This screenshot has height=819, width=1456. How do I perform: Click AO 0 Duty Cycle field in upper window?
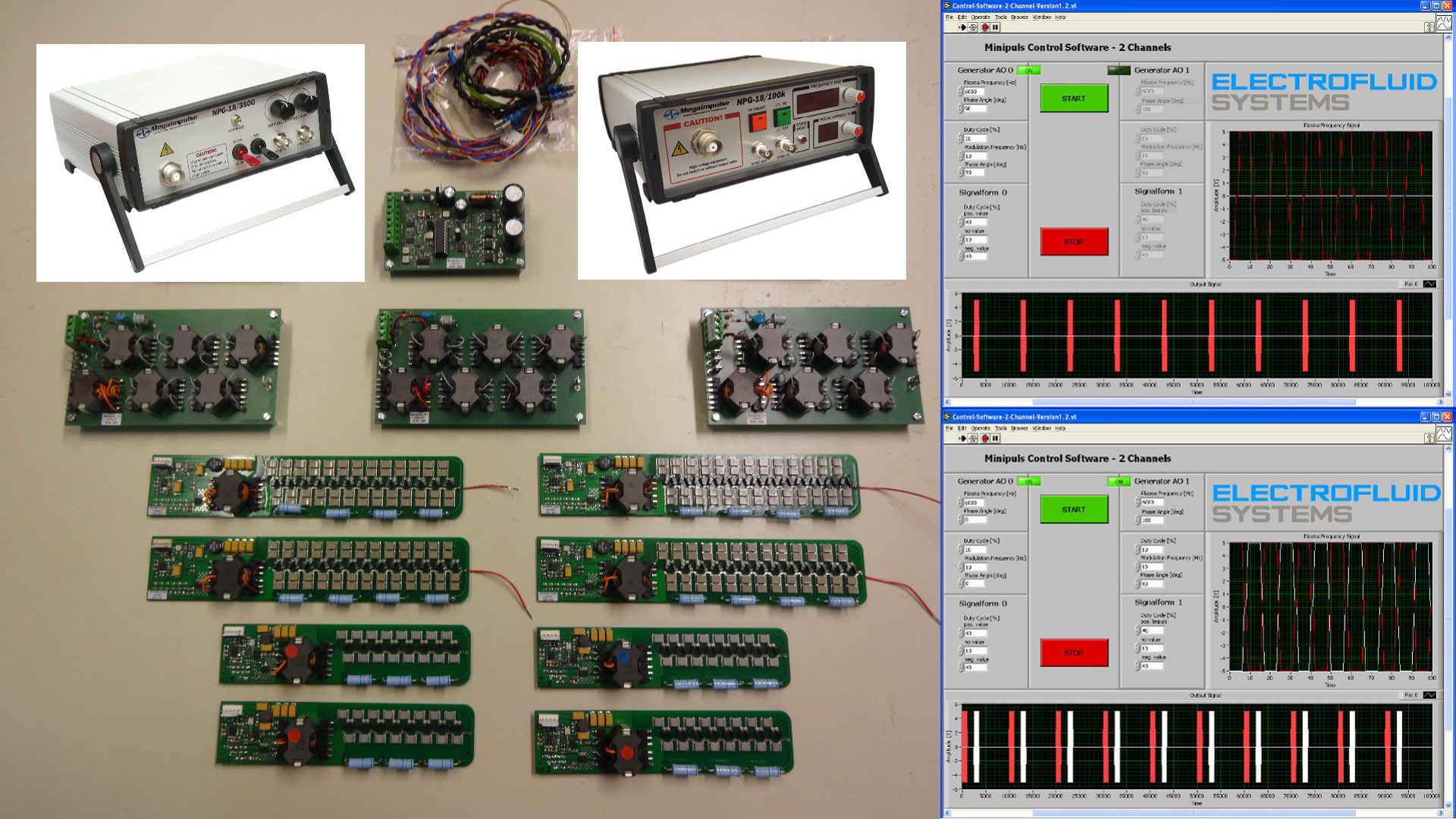(x=975, y=139)
